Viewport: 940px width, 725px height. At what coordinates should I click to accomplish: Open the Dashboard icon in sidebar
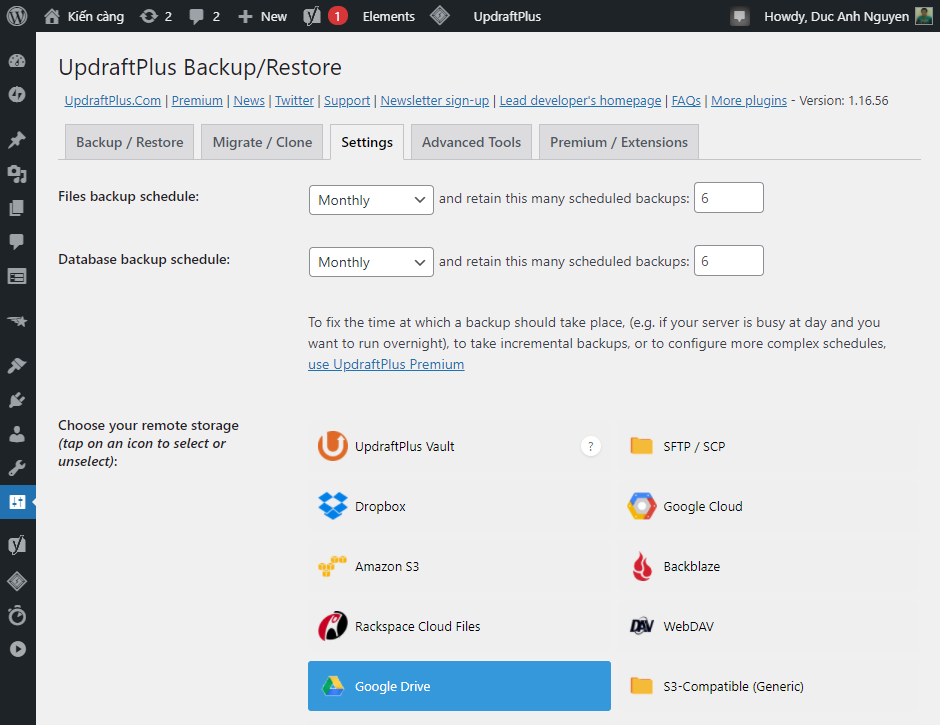pyautogui.click(x=17, y=61)
